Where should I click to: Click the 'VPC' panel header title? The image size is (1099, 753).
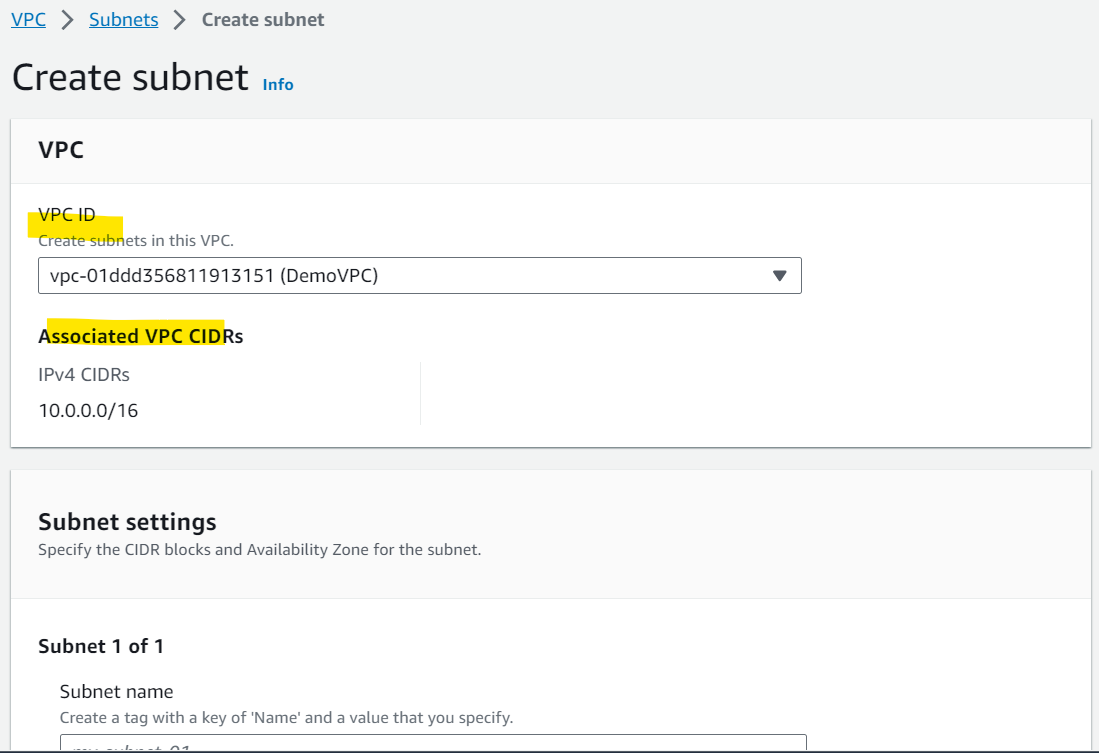[61, 150]
